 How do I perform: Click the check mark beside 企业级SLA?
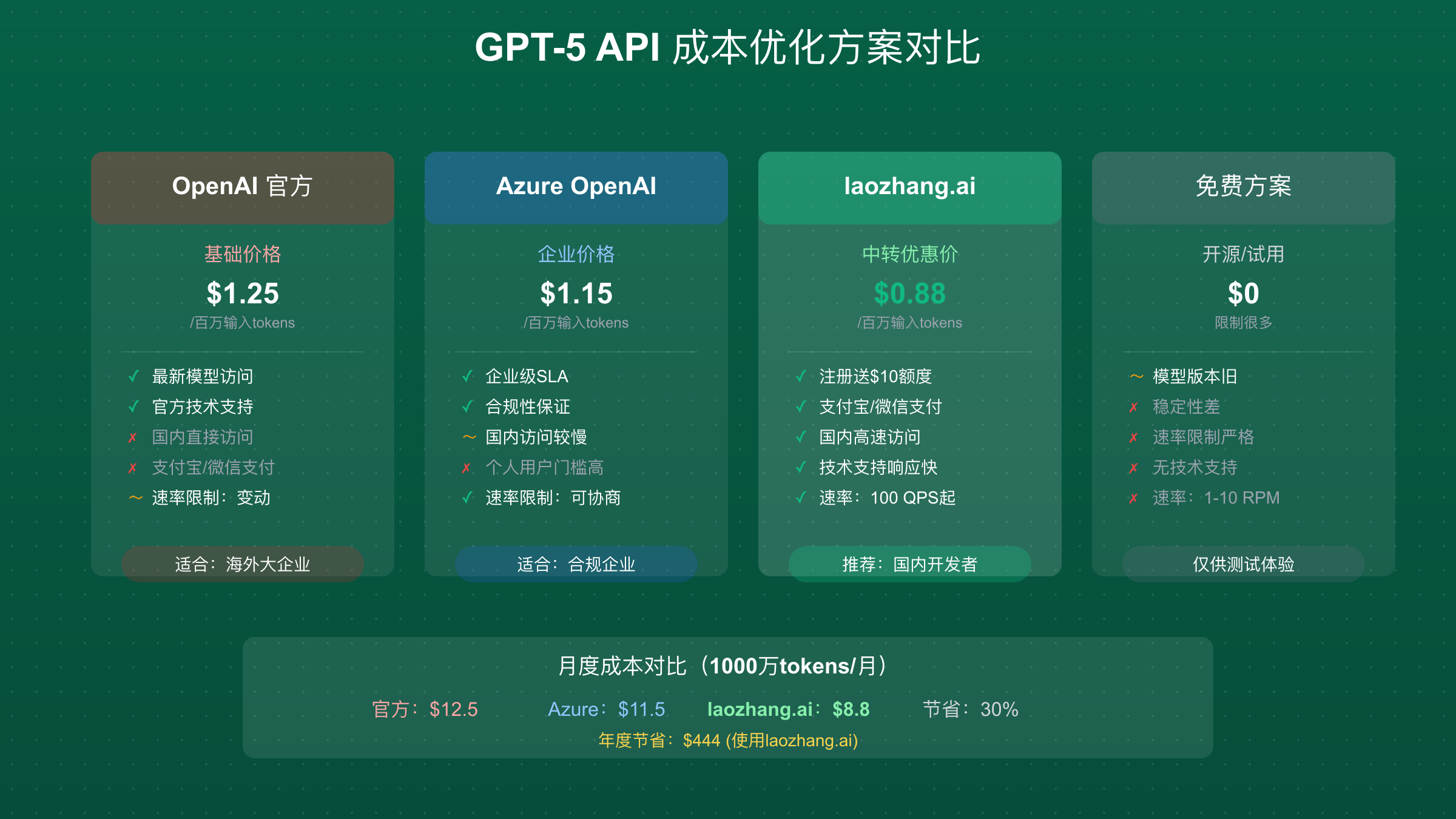tap(468, 377)
